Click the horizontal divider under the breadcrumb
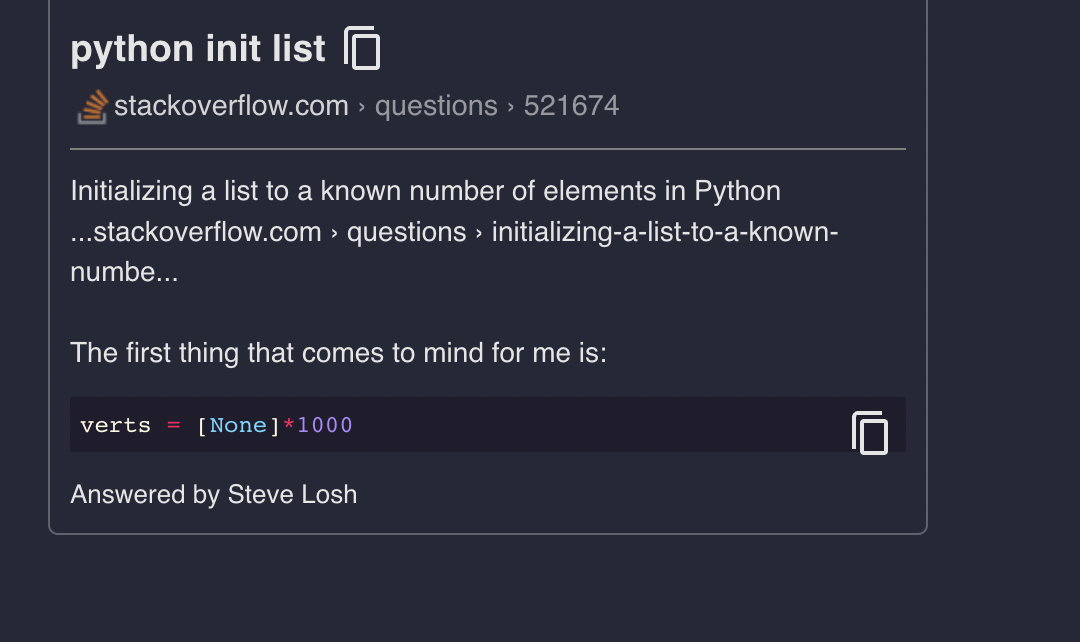The width and height of the screenshot is (1080, 642). pyautogui.click(x=487, y=149)
